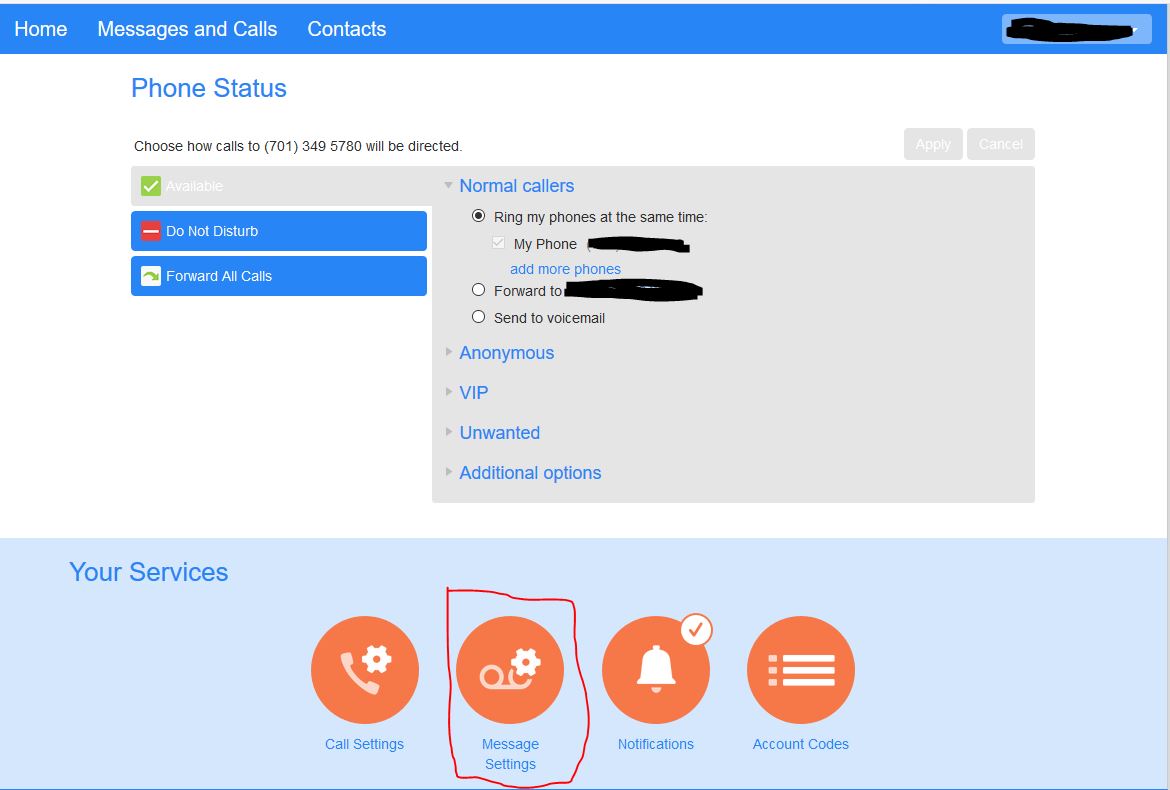Go to Messages and Calls tab

coord(187,29)
